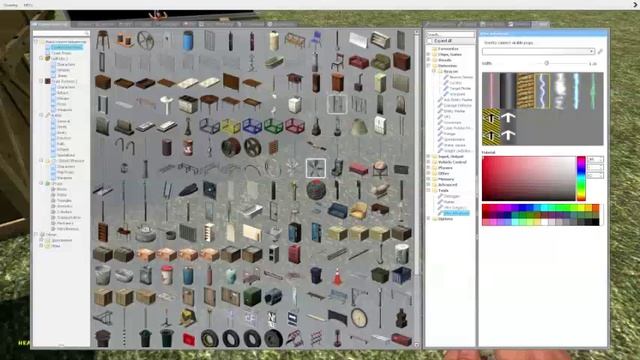This screenshot has height=360, width=640.
Task: Spawn the blue sofa next to yellow armchair
Action: (337, 211)
